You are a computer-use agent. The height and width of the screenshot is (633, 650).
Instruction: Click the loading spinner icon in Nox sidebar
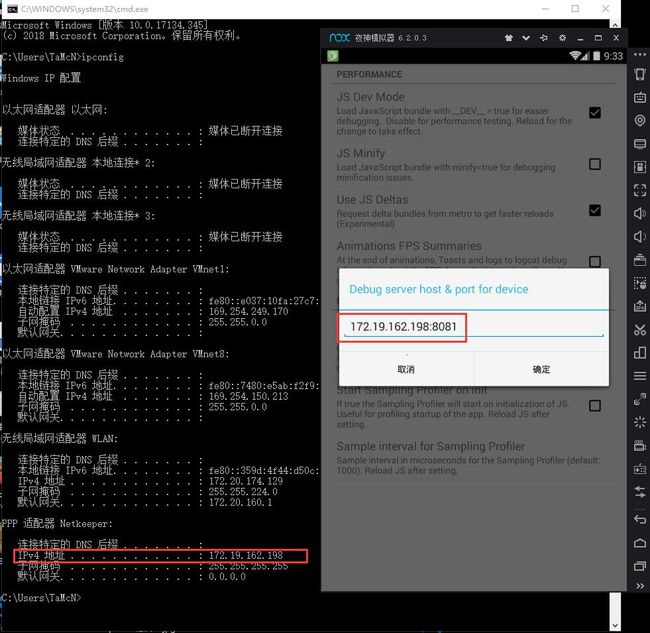click(640, 422)
